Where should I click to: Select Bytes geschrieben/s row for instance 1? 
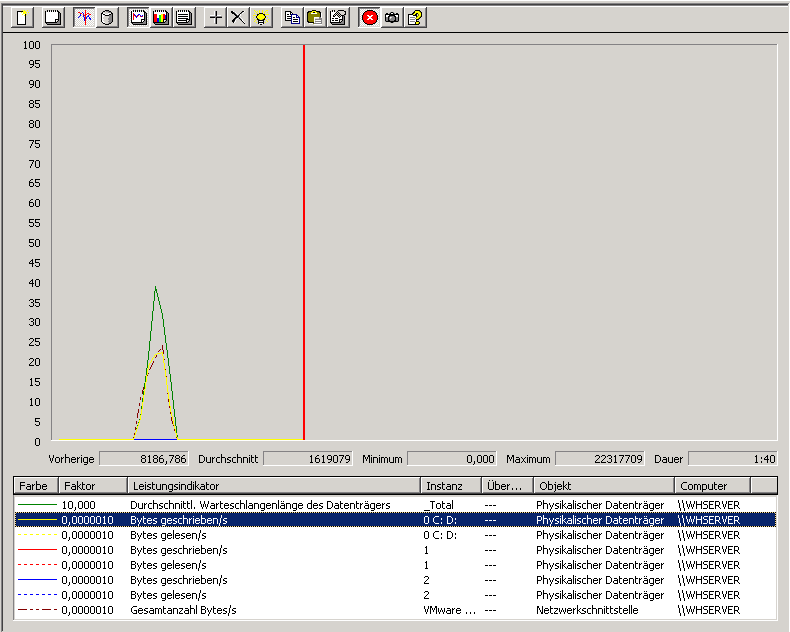pos(396,550)
